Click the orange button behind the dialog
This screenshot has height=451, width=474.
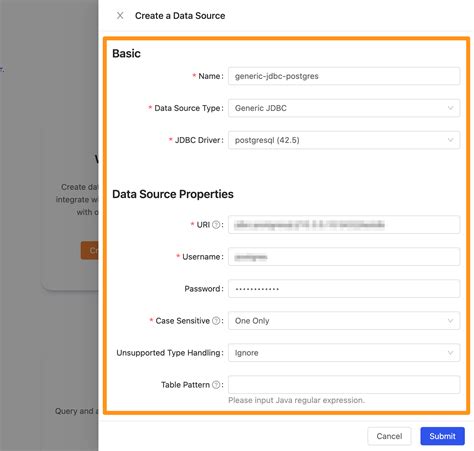pyautogui.click(x=90, y=250)
